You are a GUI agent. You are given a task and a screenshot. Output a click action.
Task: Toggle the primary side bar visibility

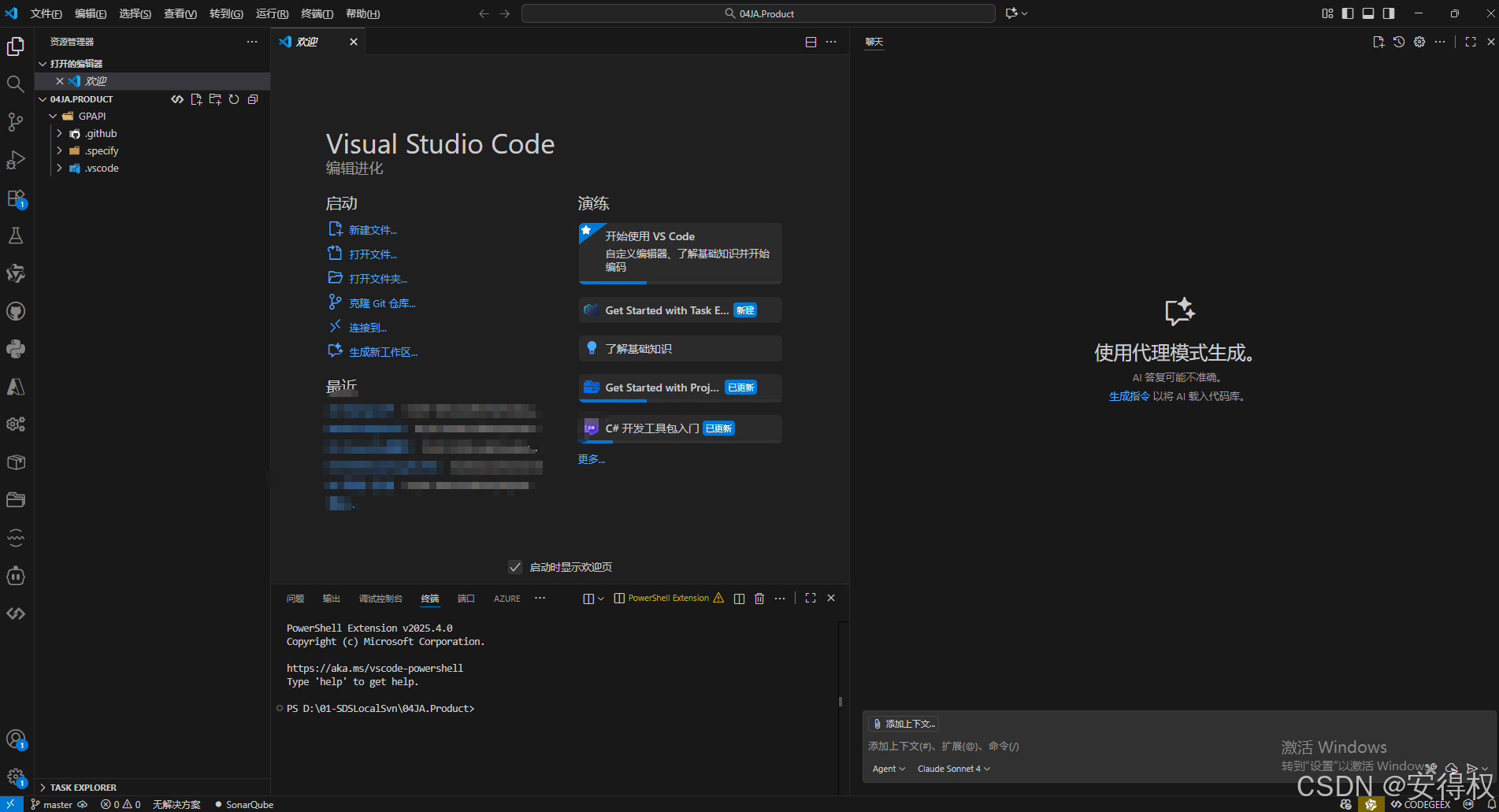pos(1348,13)
